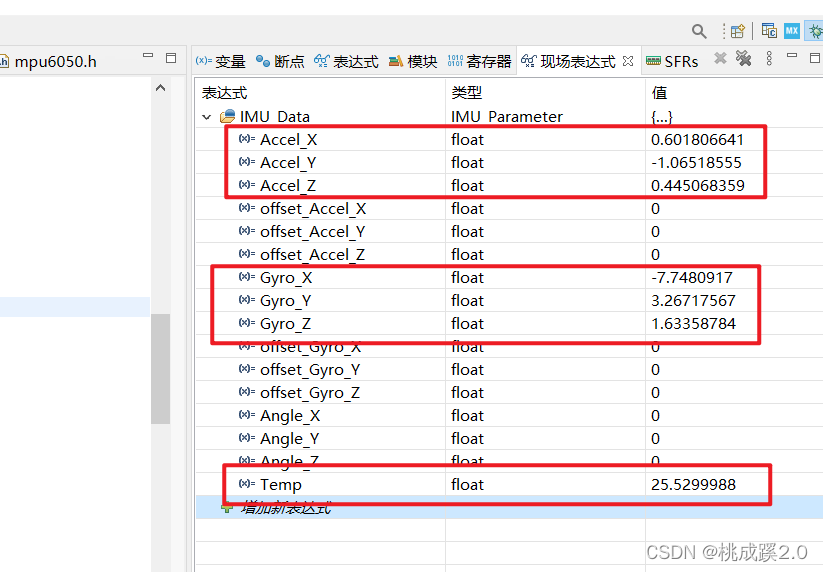Select the Gyro_Y row
The image size is (823, 572).
click(509, 301)
